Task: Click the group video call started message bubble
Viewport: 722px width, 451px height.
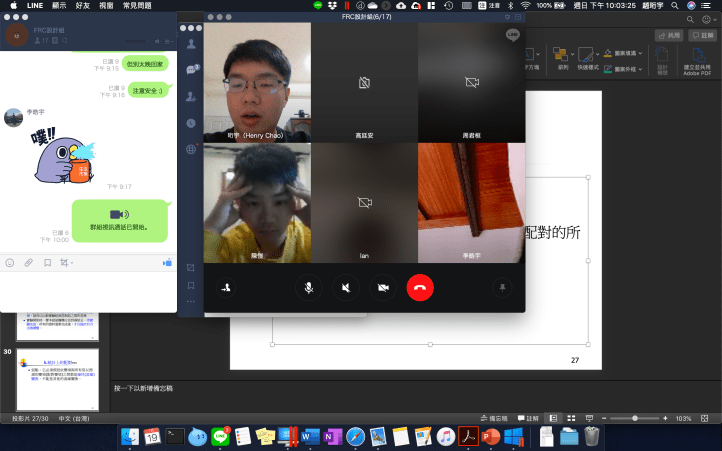Action: click(x=120, y=221)
